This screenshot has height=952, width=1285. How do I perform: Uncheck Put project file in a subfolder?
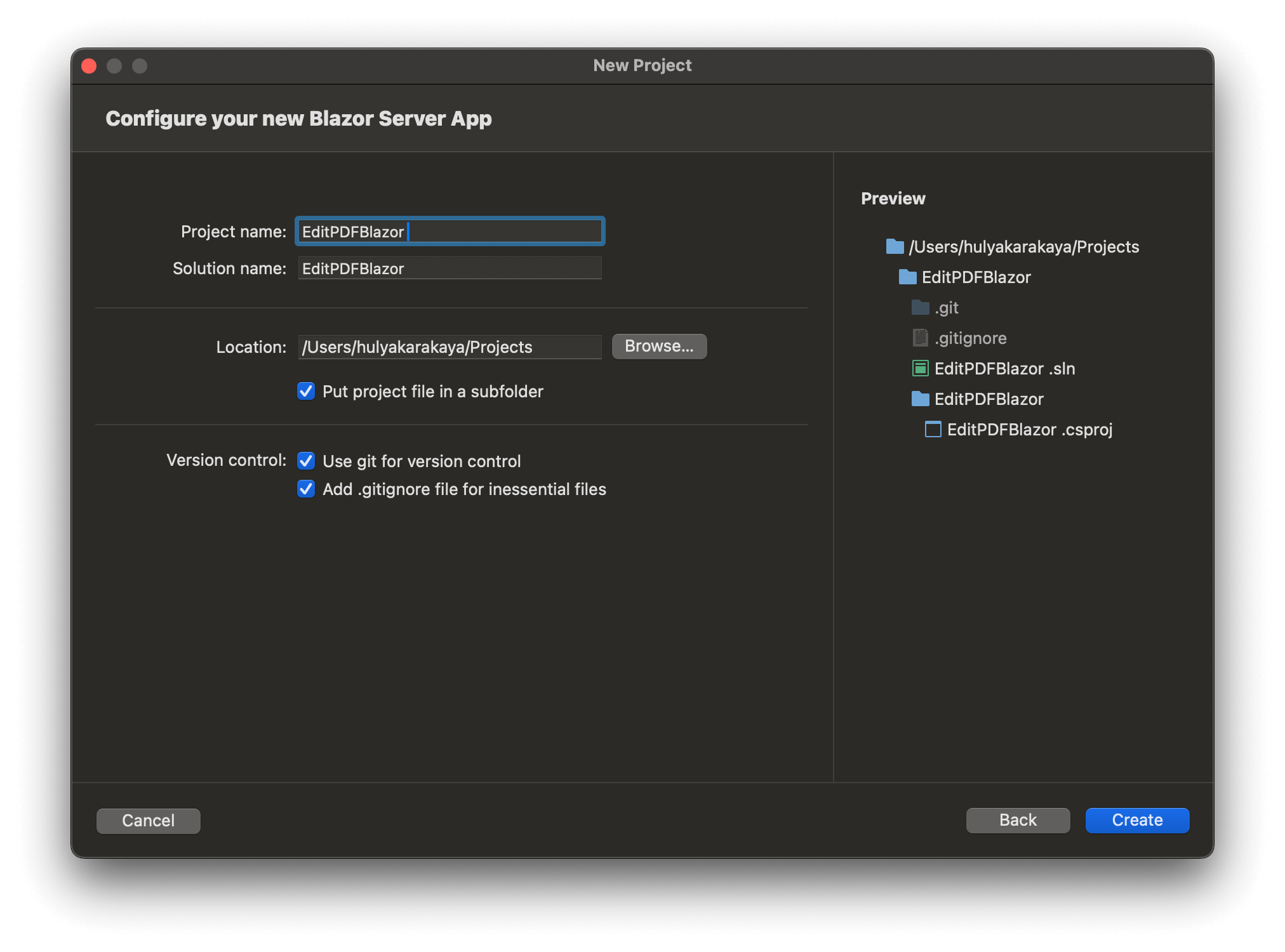pyautogui.click(x=306, y=391)
